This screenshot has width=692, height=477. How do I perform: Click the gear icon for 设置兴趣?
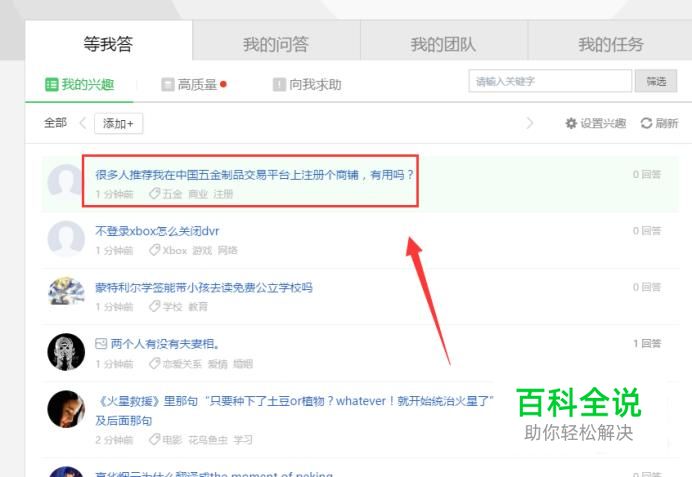pos(571,123)
